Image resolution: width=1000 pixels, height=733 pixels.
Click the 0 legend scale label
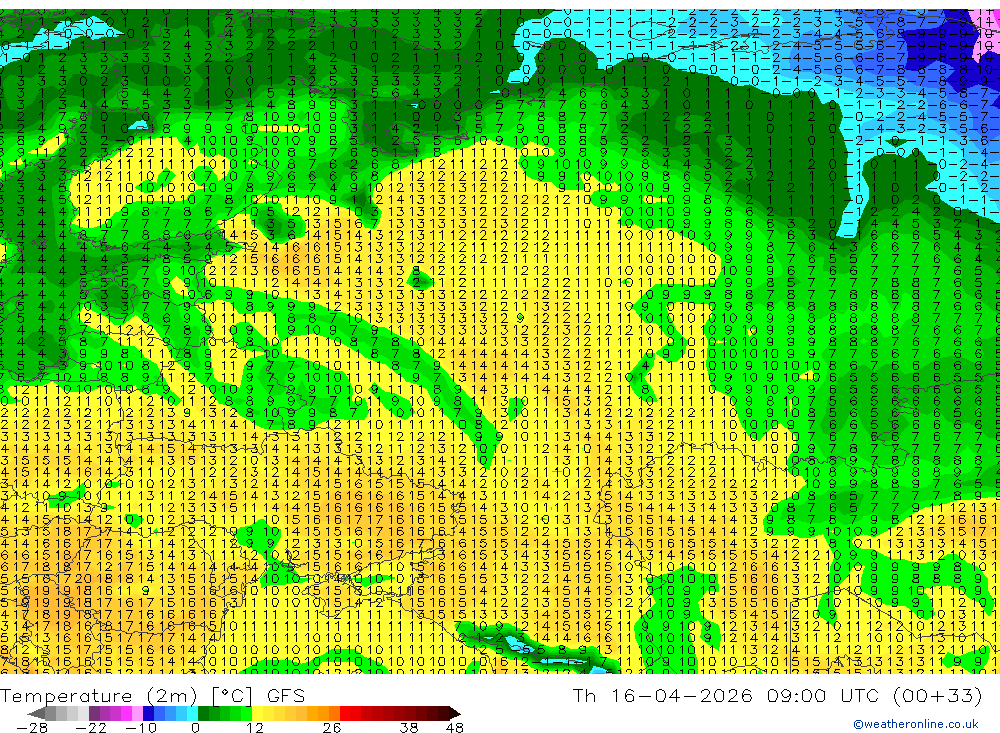pyautogui.click(x=196, y=728)
